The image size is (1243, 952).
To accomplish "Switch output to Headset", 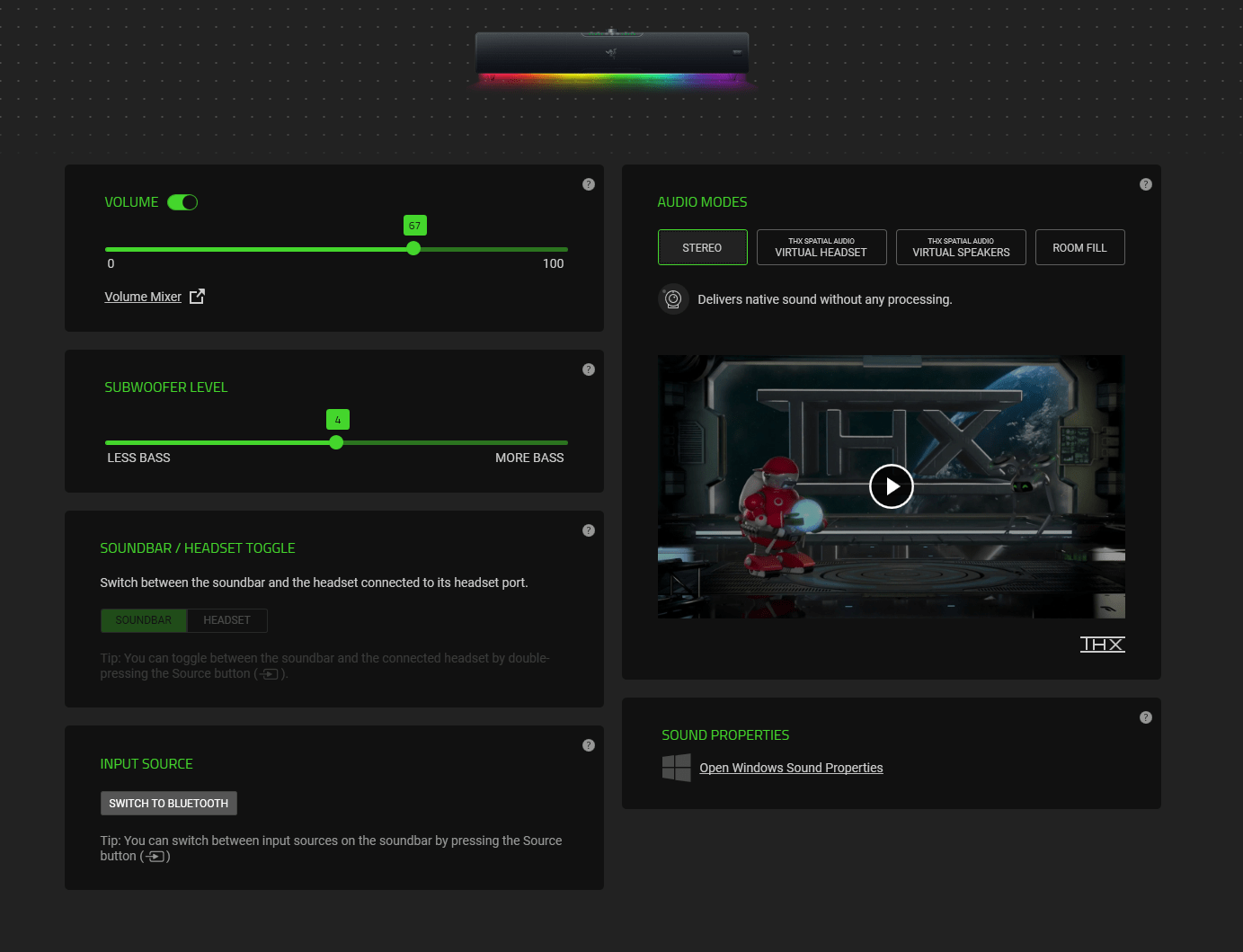I will coord(226,620).
